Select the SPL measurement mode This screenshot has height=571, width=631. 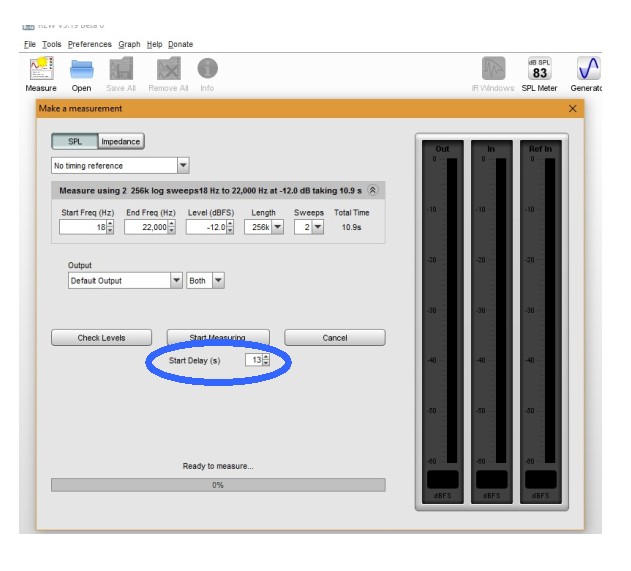click(x=75, y=142)
